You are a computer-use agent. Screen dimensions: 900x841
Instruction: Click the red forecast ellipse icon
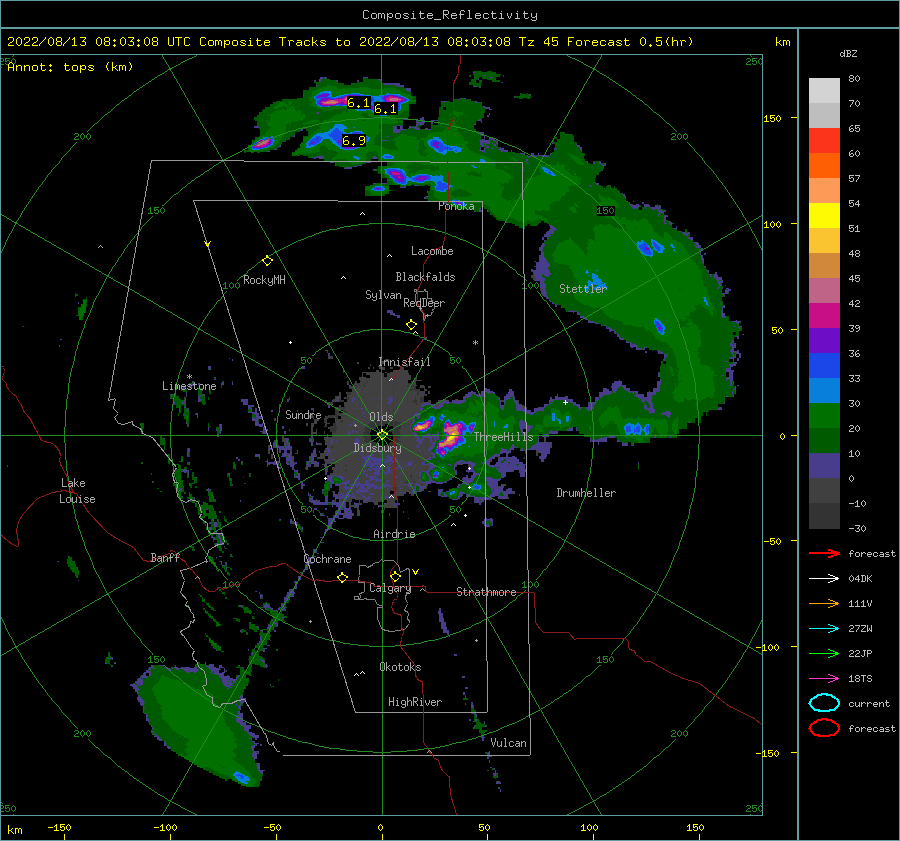pyautogui.click(x=824, y=728)
